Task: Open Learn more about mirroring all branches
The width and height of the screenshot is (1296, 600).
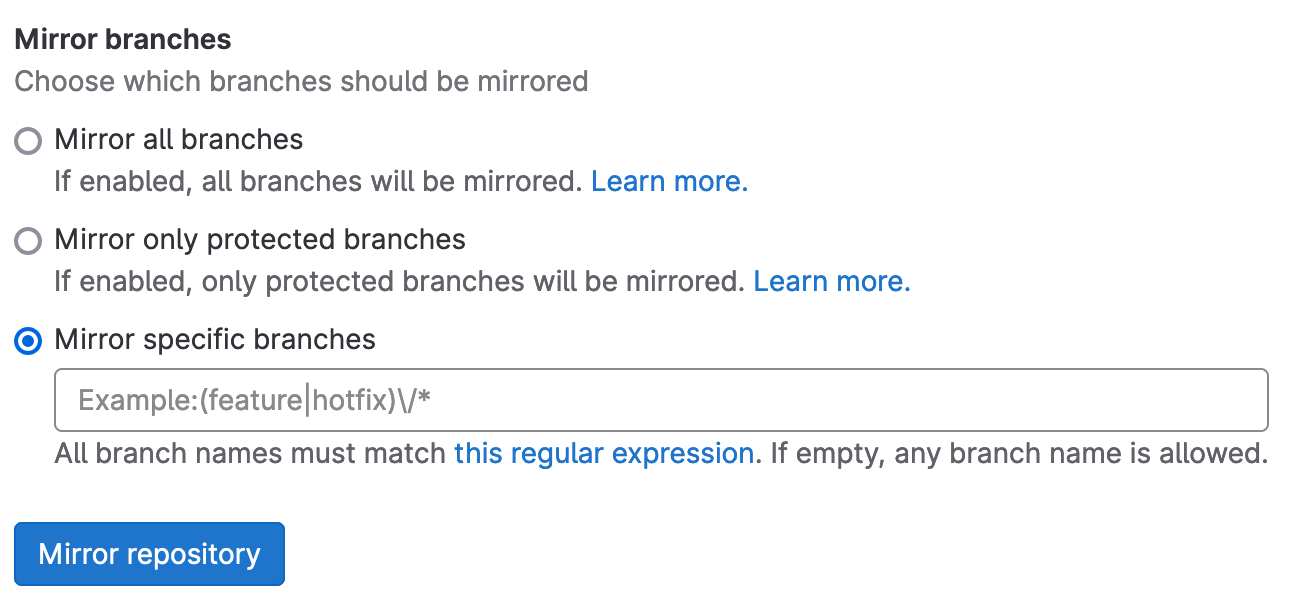Action: 668,181
